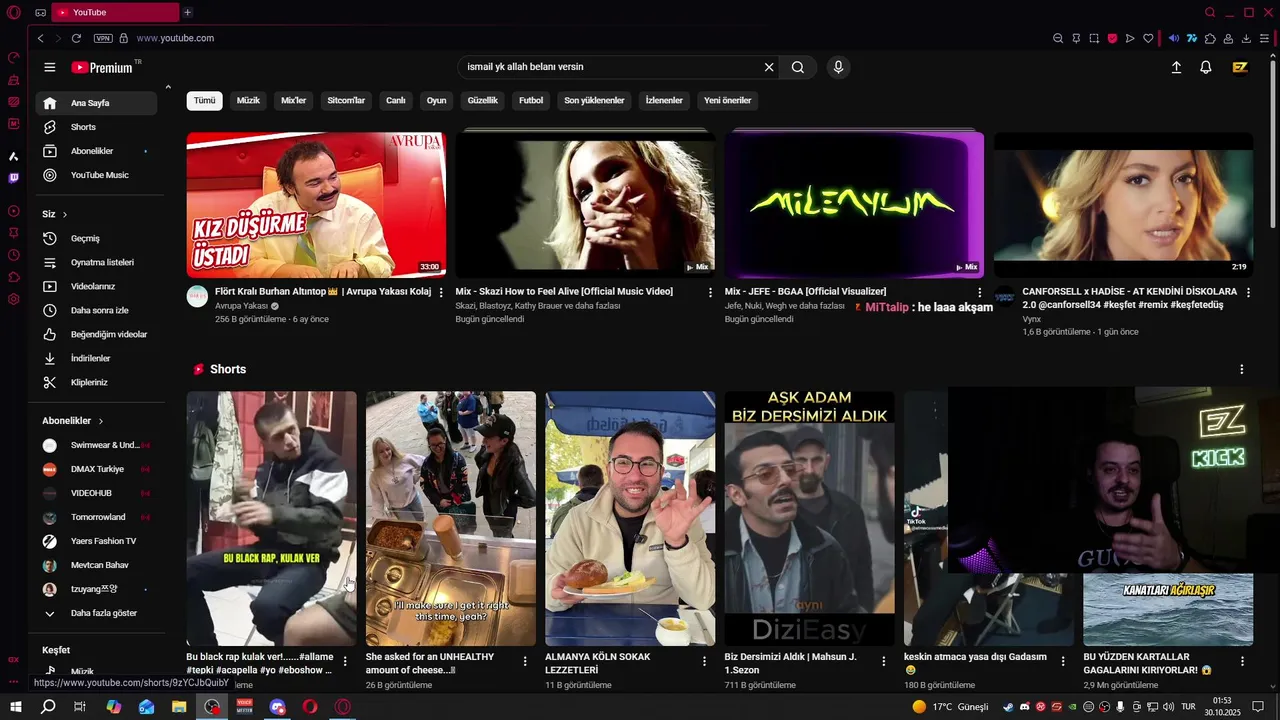Viewport: 1280px width, 720px height.
Task: Click the search input field
Action: 610,67
